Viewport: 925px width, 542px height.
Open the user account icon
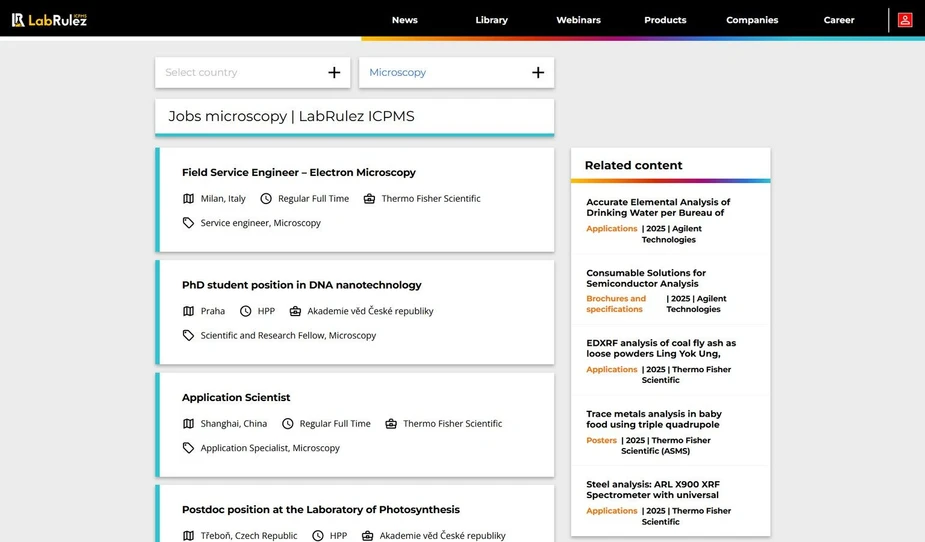click(904, 20)
